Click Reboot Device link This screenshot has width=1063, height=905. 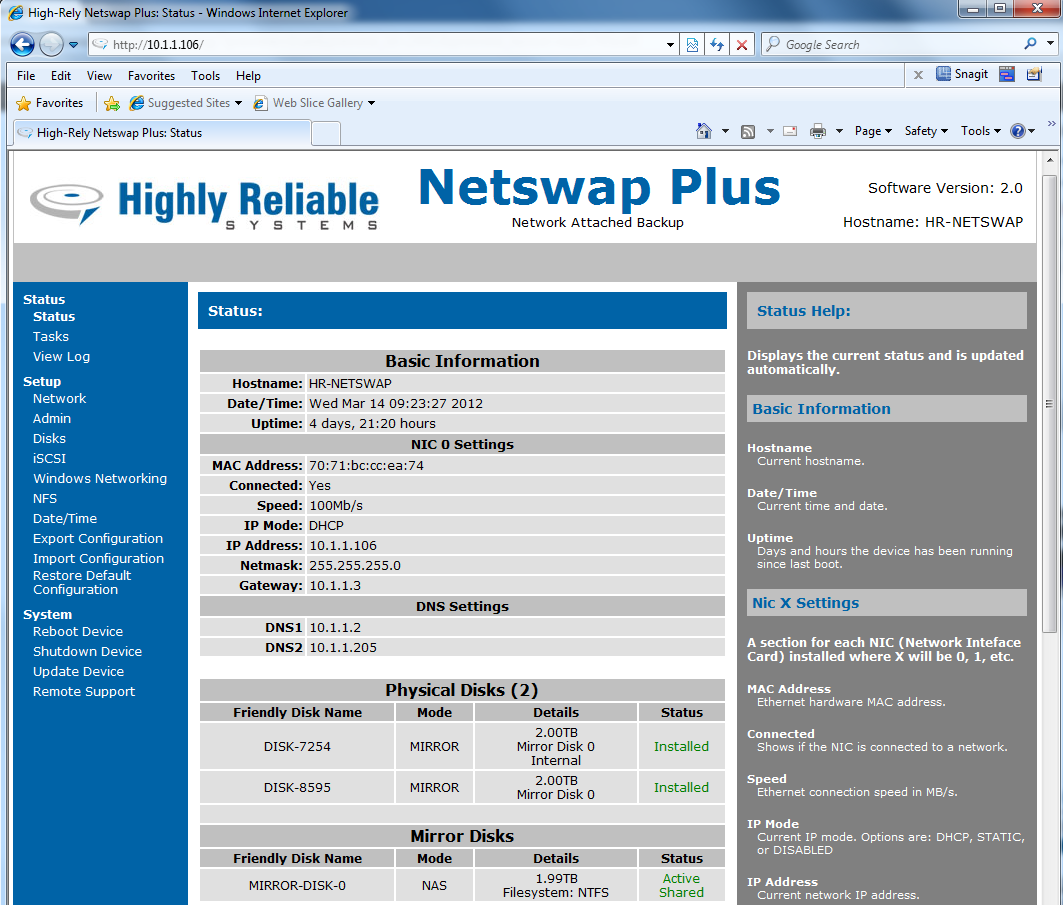coord(78,632)
